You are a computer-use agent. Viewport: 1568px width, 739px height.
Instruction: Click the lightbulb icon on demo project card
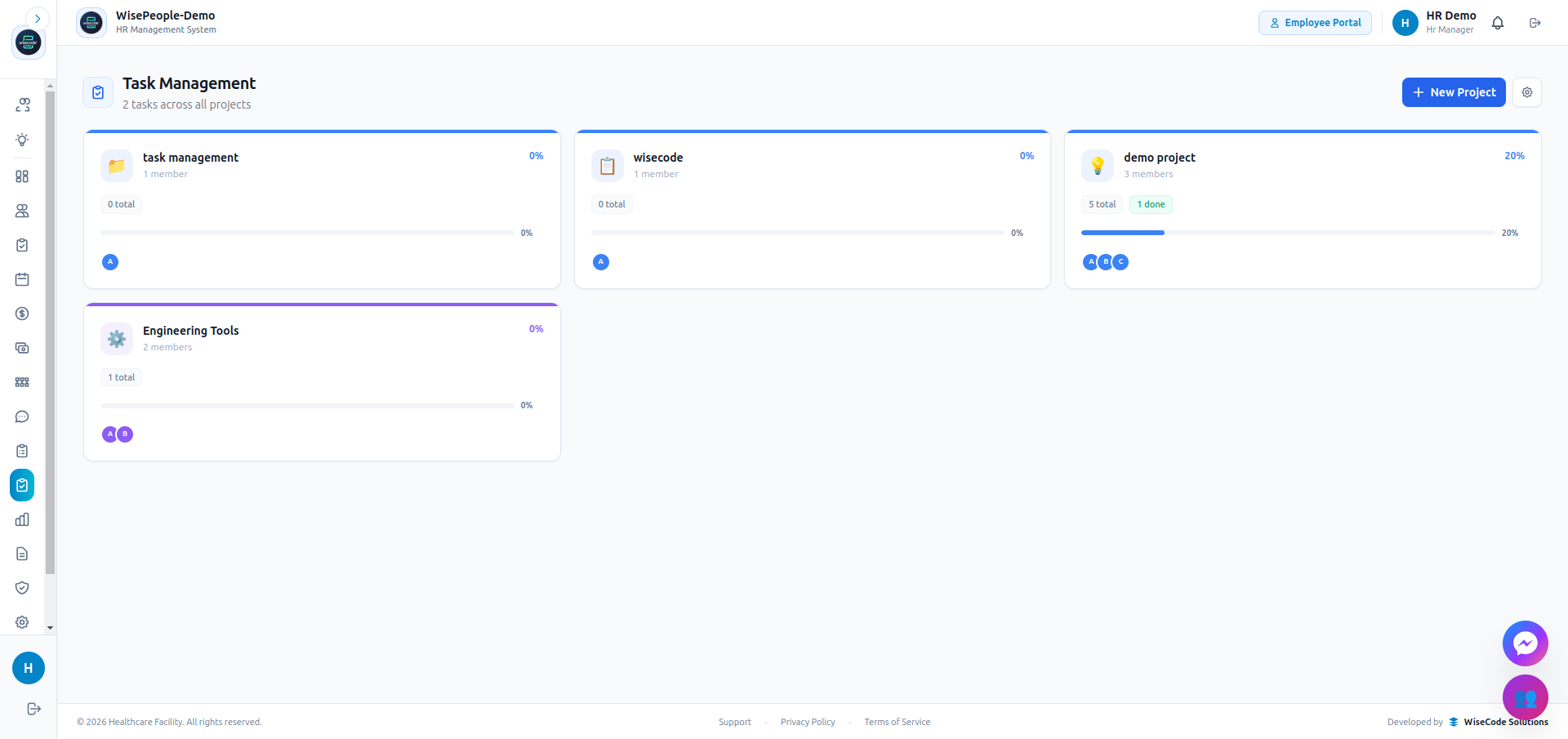tap(1098, 166)
